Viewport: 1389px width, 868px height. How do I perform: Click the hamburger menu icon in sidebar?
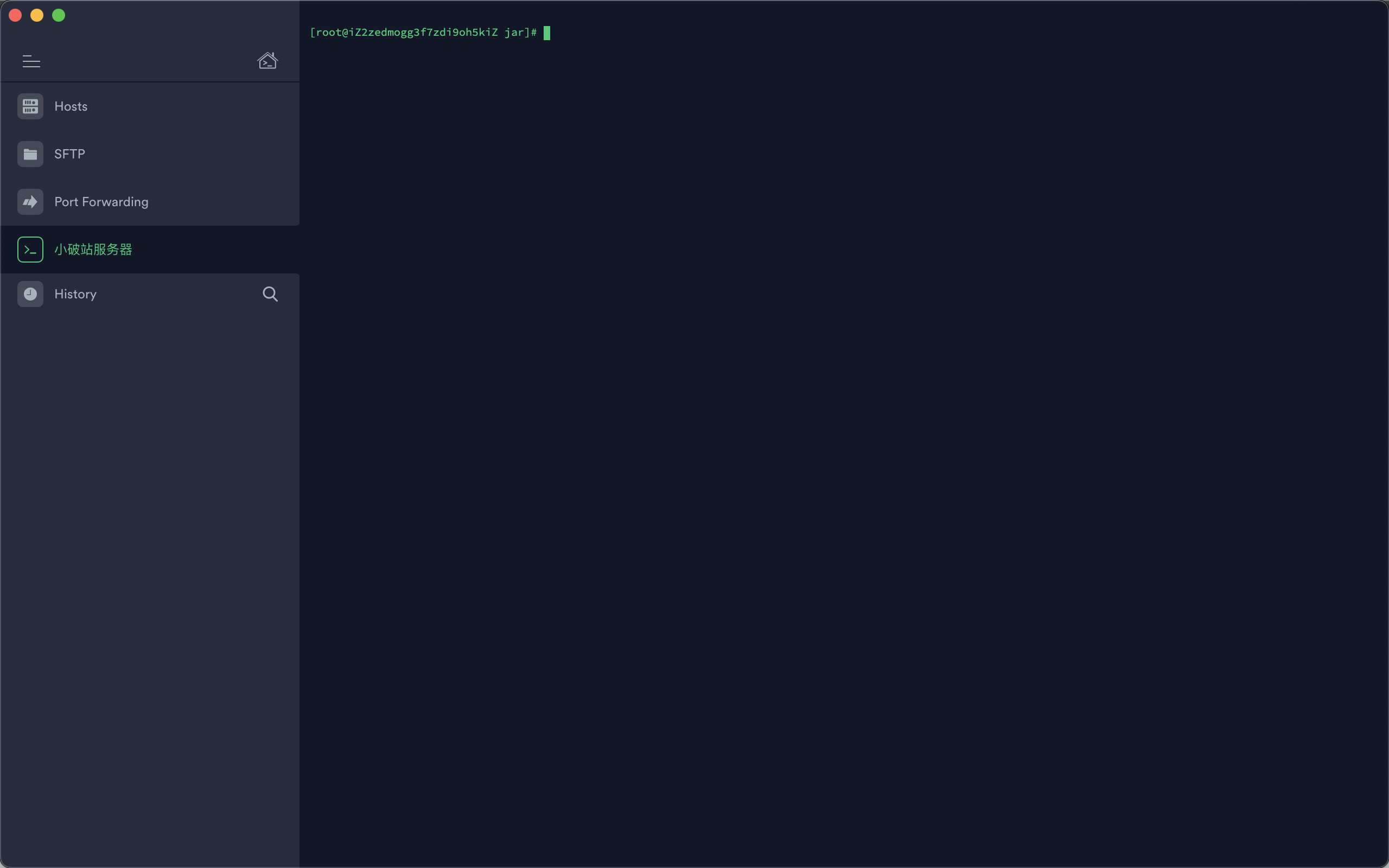click(31, 61)
